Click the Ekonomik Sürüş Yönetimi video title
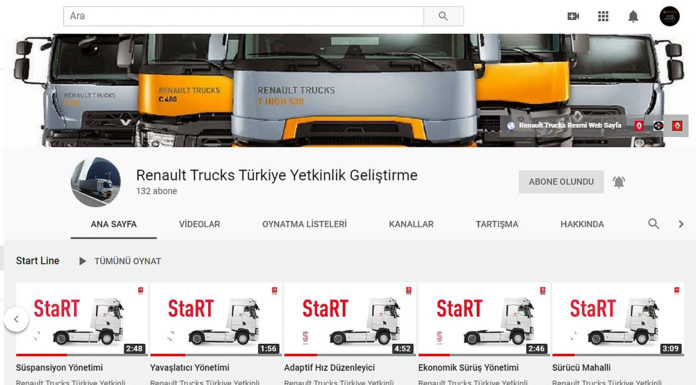Screen dimensions: 696x385 [x=468, y=368]
